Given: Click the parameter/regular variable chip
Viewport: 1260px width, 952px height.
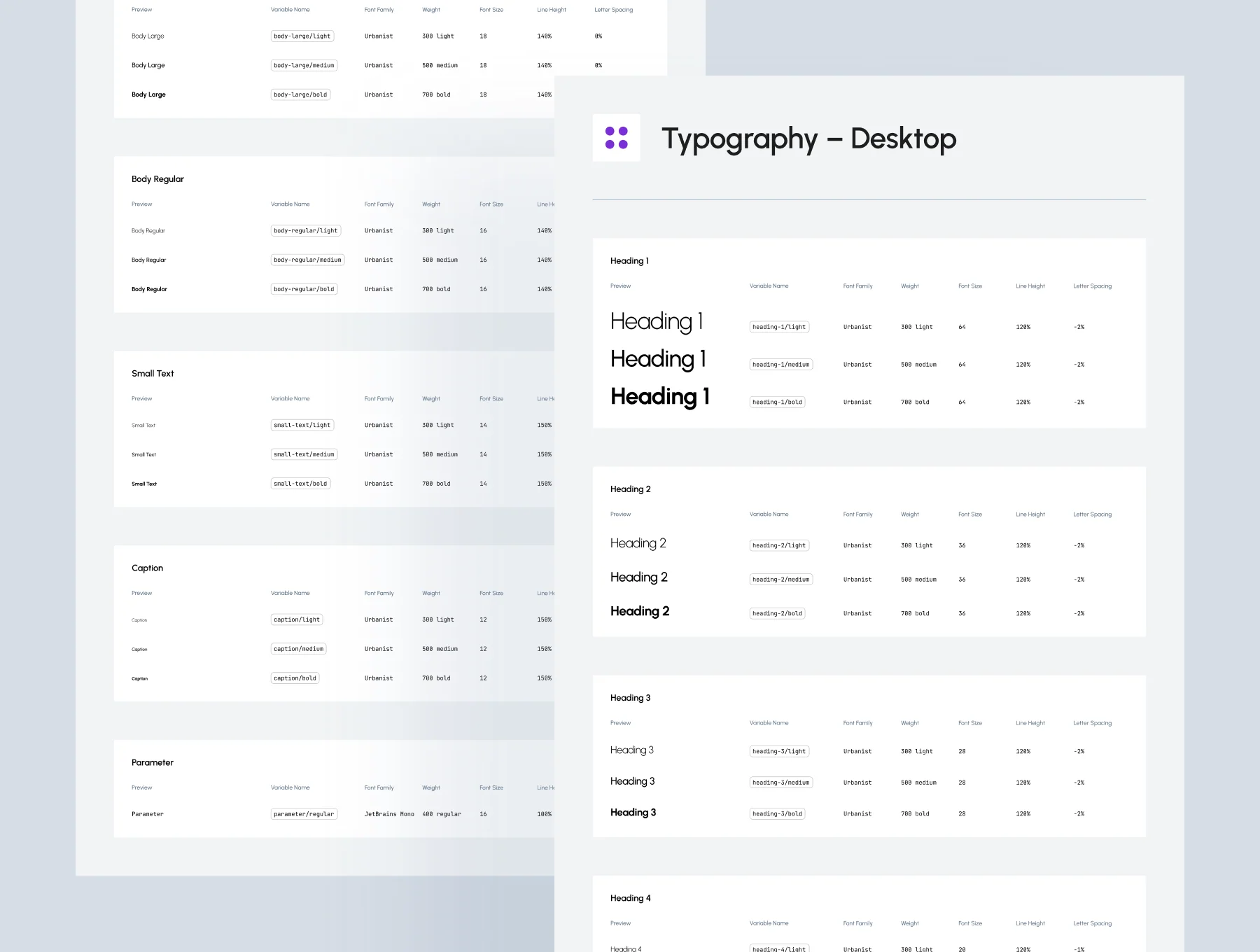Looking at the screenshot, I should [x=304, y=815].
